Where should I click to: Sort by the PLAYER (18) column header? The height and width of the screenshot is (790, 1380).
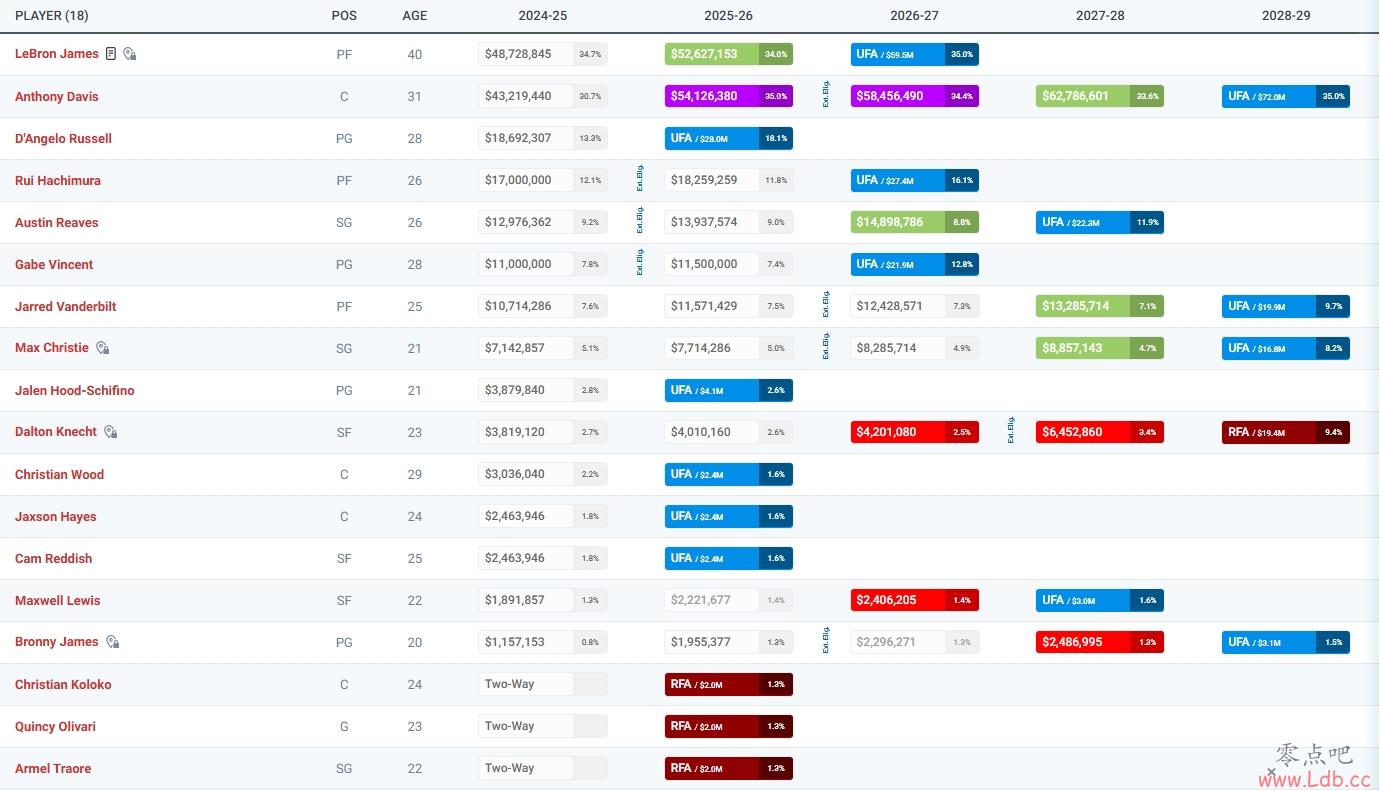[x=50, y=16]
